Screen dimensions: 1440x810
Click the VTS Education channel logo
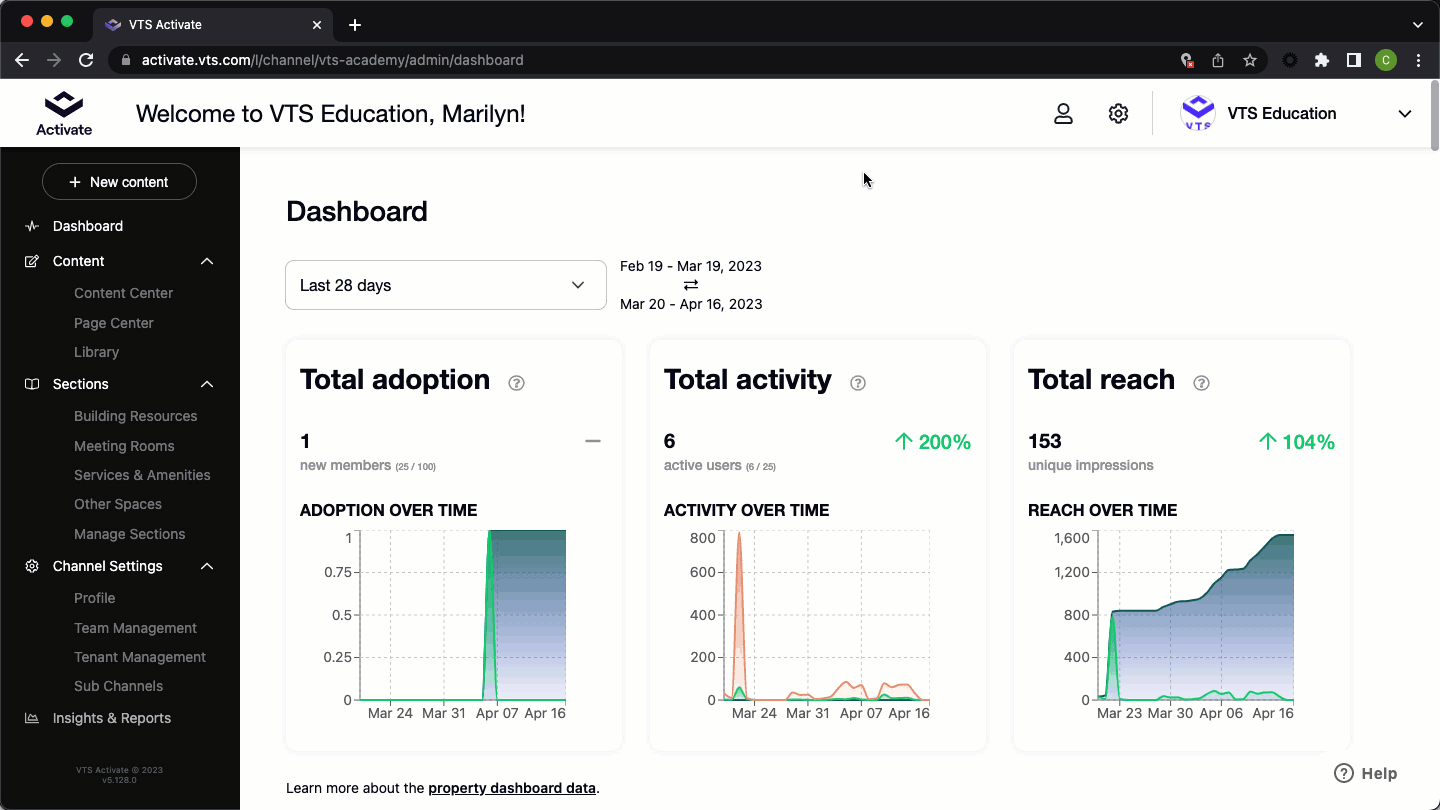pos(1197,113)
